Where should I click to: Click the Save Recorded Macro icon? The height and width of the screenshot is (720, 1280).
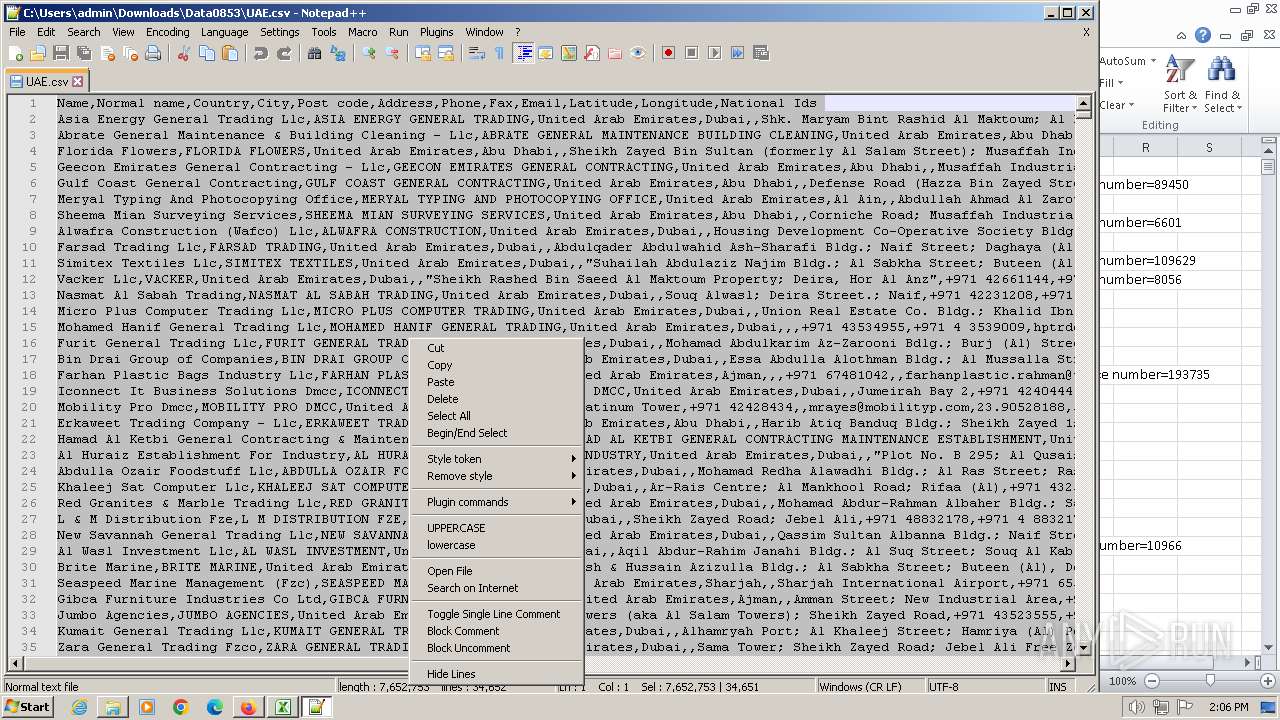pyautogui.click(x=760, y=53)
